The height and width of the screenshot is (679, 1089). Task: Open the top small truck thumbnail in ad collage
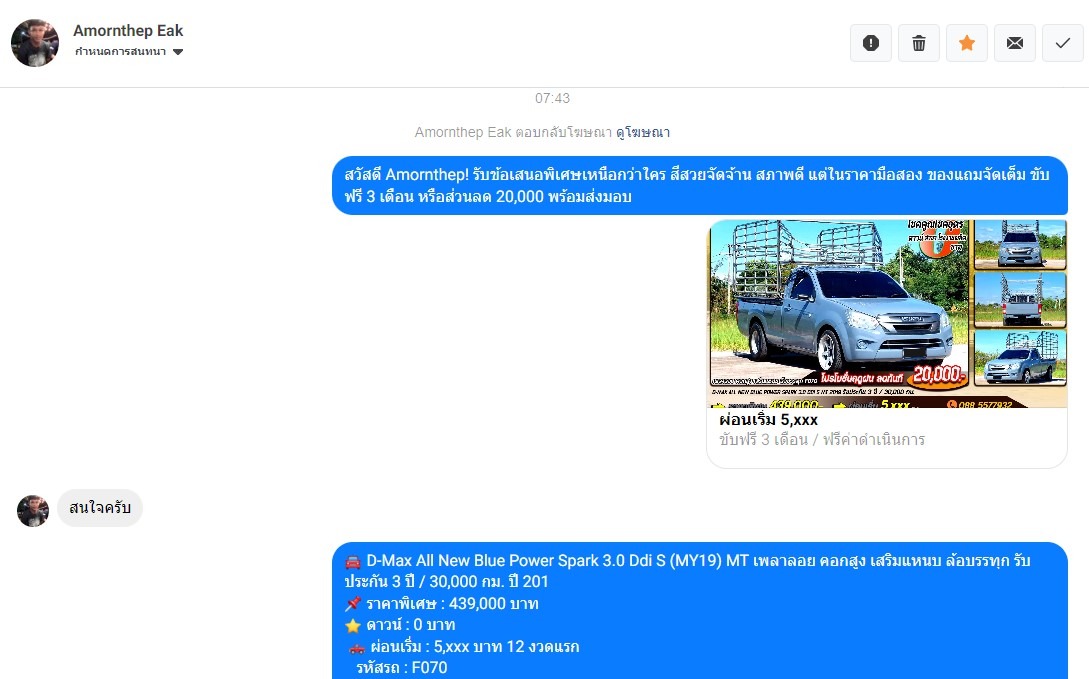click(x=1020, y=244)
